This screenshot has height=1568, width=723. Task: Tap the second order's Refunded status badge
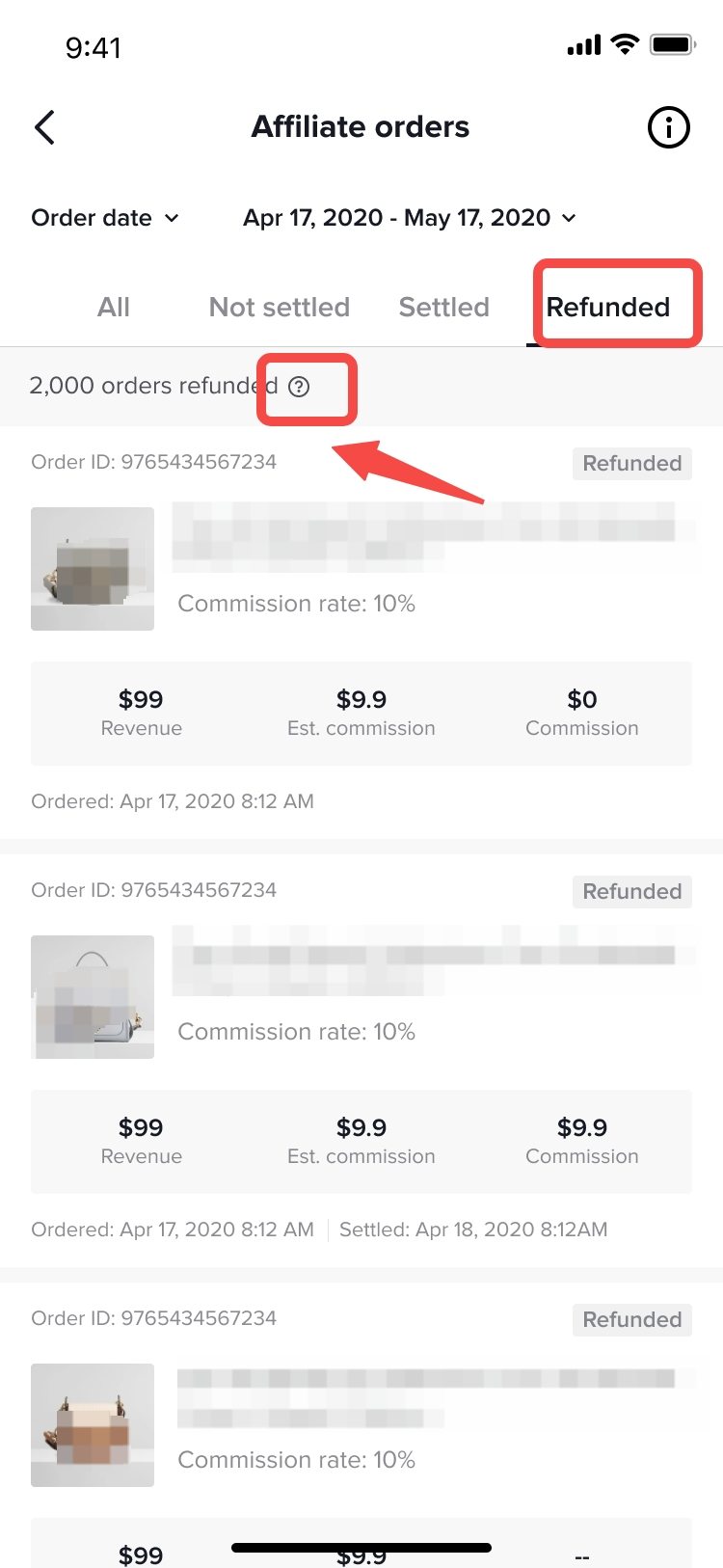(x=632, y=892)
